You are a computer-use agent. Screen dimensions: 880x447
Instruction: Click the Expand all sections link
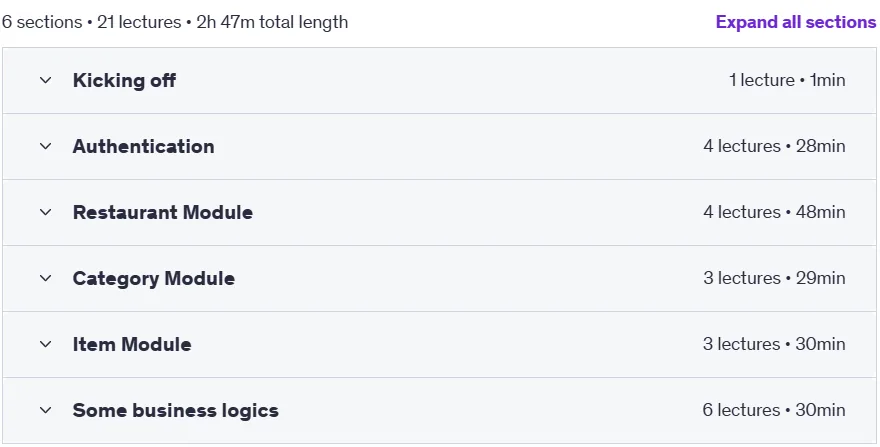(x=796, y=22)
